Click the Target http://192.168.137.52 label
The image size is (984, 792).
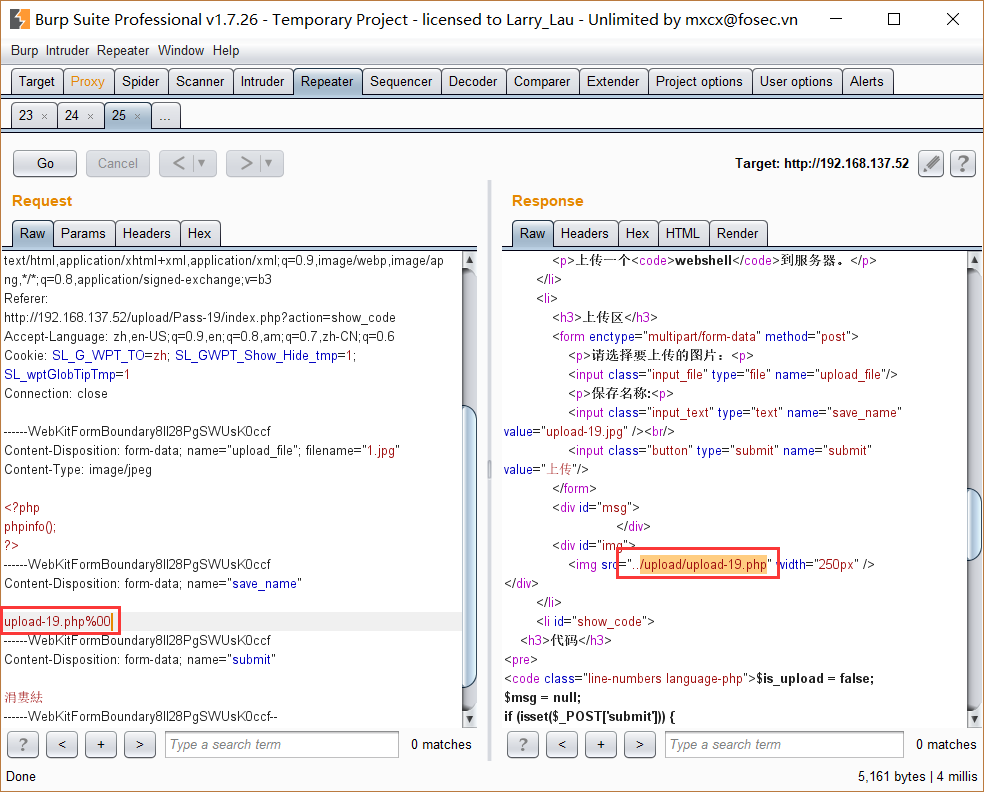pos(822,164)
